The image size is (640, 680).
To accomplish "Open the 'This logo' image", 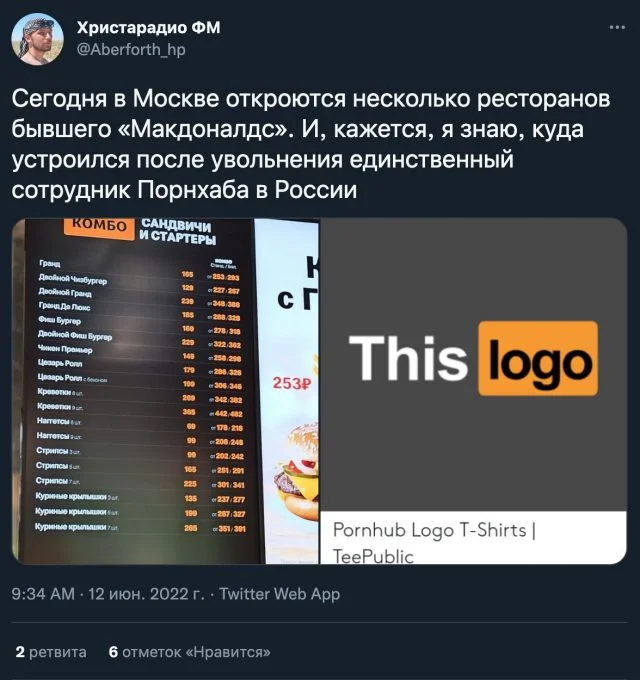I will [x=473, y=365].
